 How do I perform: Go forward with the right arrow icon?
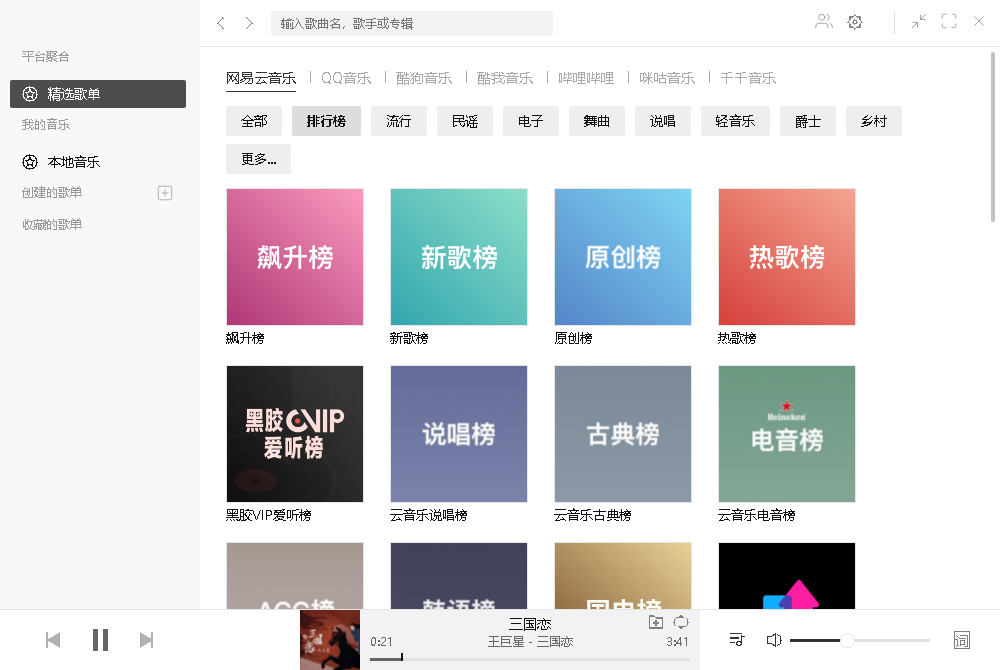[x=249, y=24]
